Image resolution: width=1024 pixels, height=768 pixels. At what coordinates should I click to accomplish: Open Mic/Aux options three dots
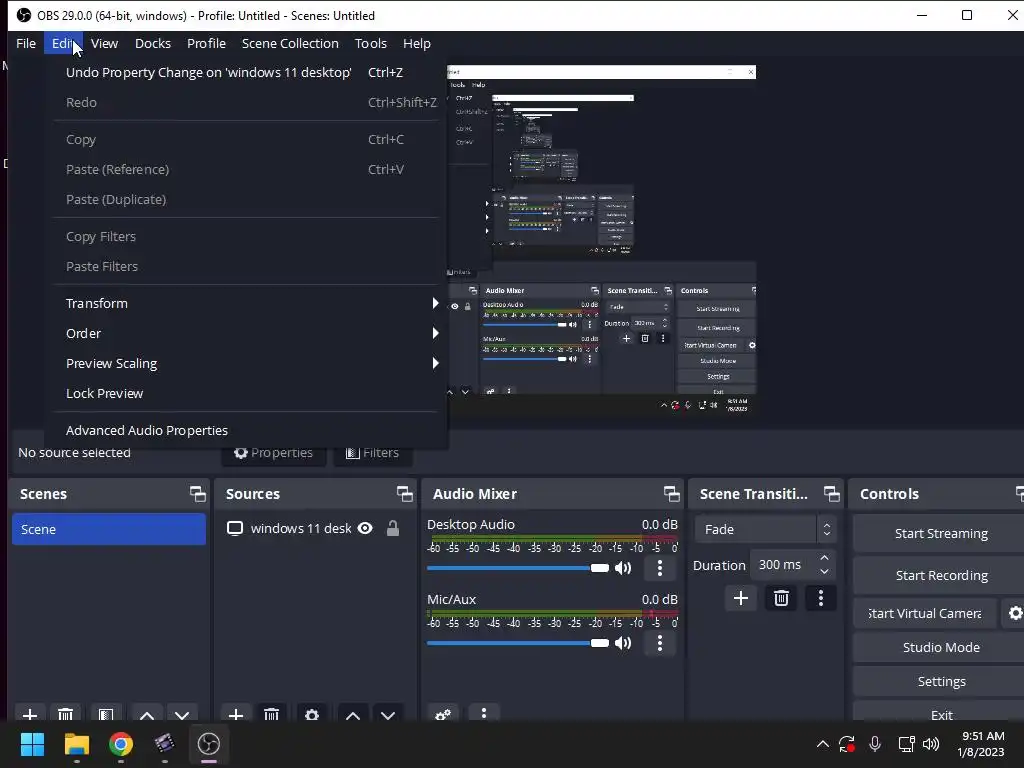pos(660,643)
